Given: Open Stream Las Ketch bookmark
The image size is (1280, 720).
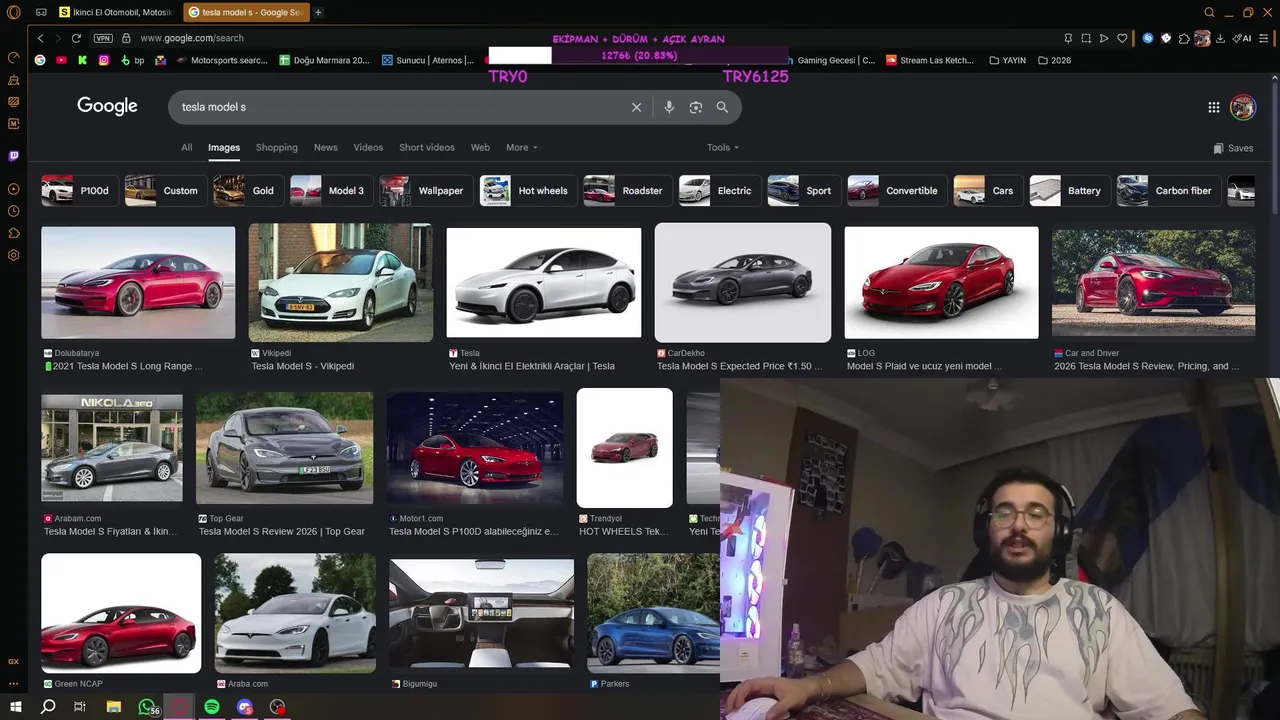Looking at the screenshot, I should (x=929, y=60).
